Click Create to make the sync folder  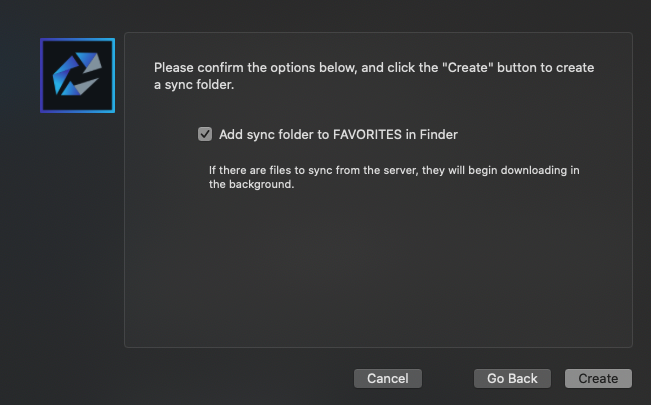click(x=598, y=378)
